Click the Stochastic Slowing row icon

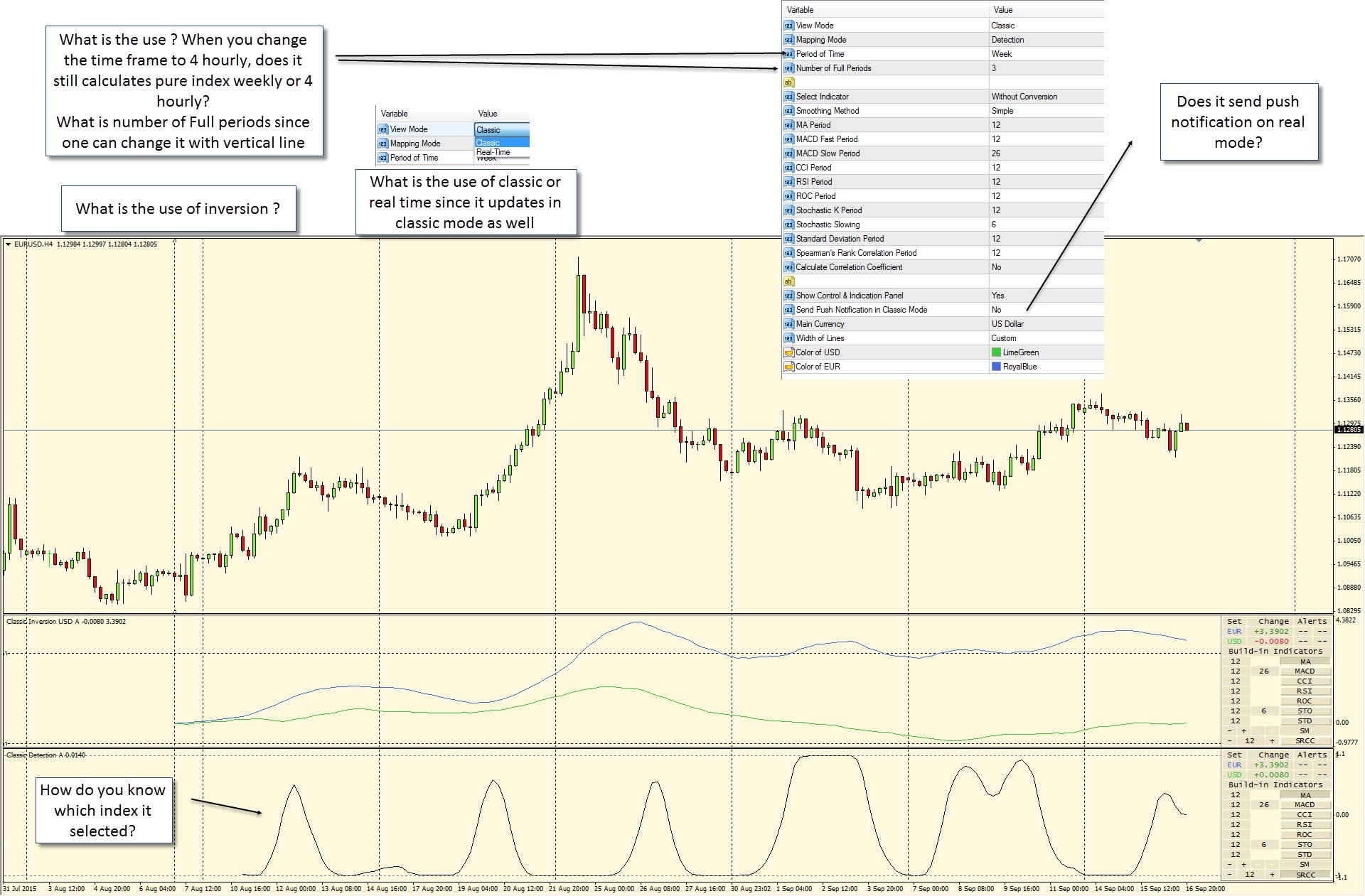(x=788, y=225)
